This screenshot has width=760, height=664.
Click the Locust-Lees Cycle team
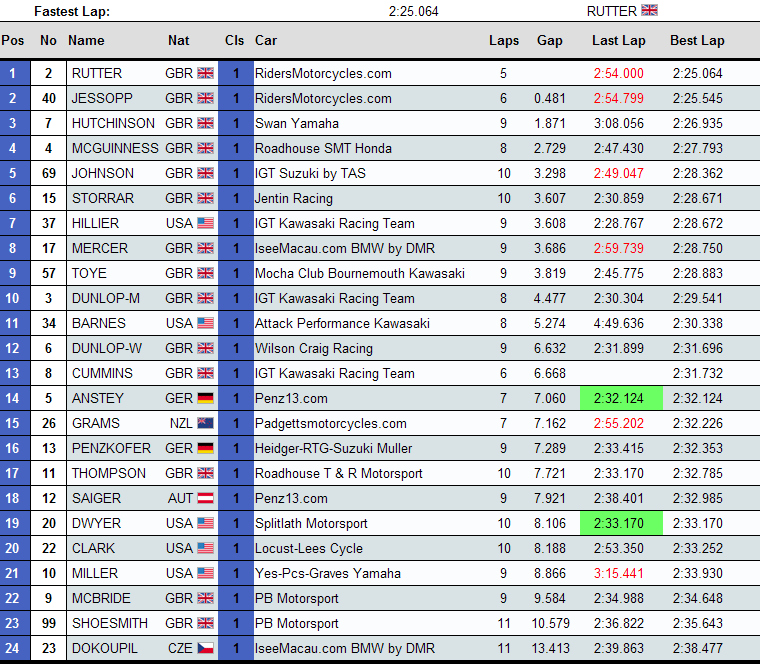[x=309, y=549]
